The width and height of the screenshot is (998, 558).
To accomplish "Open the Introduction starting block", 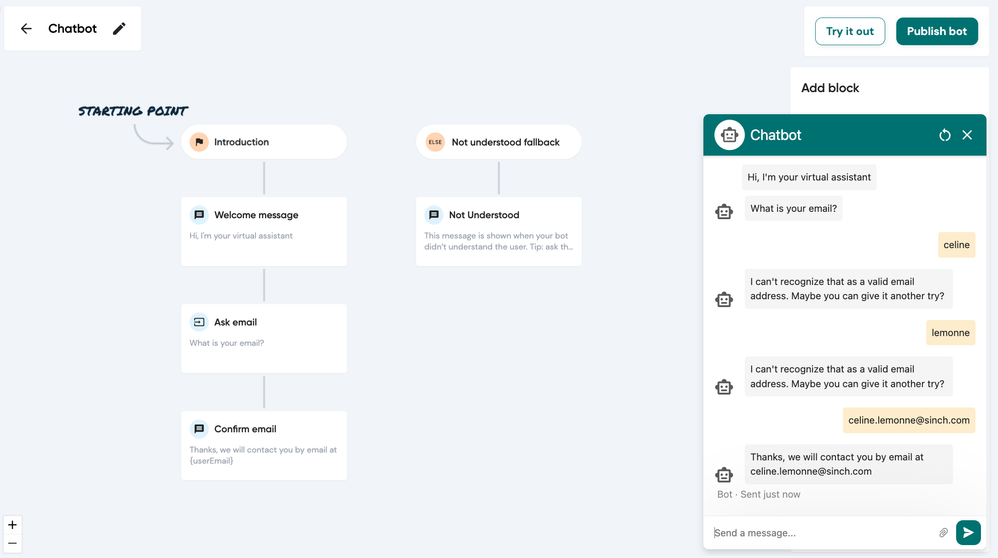I will (x=264, y=142).
